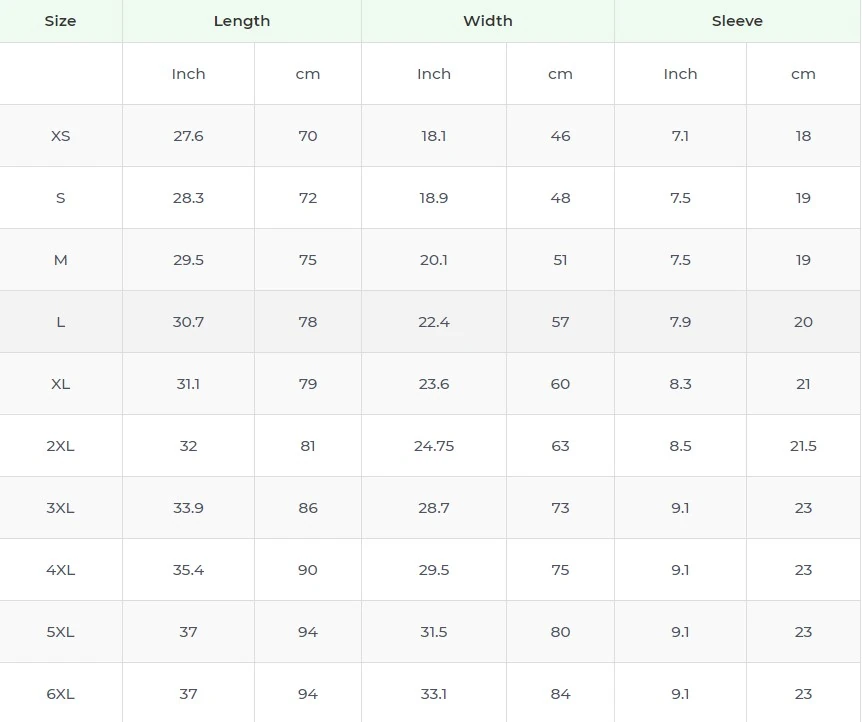Select the 6XL size row label
The width and height of the screenshot is (862, 722).
point(60,694)
